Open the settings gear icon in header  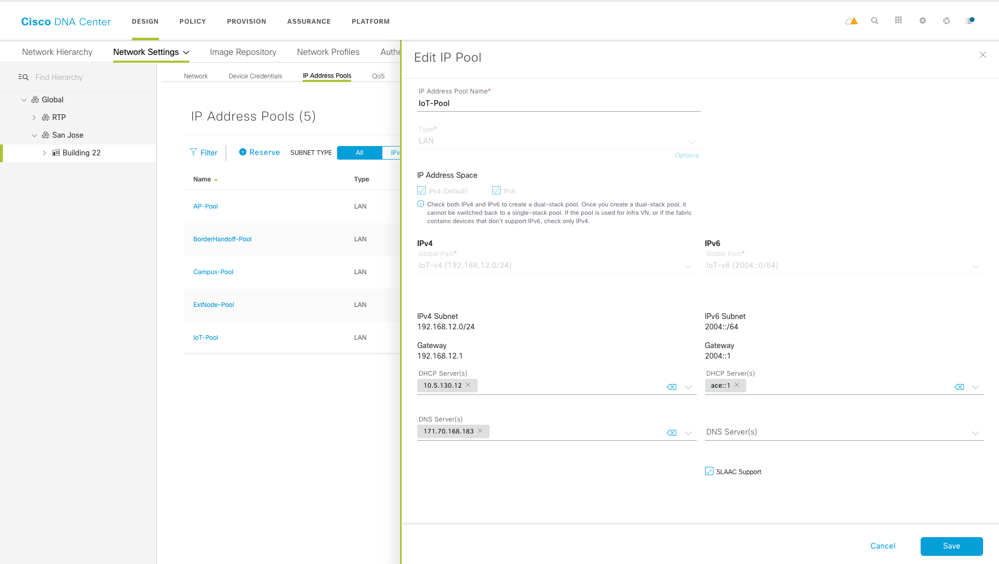point(923,21)
